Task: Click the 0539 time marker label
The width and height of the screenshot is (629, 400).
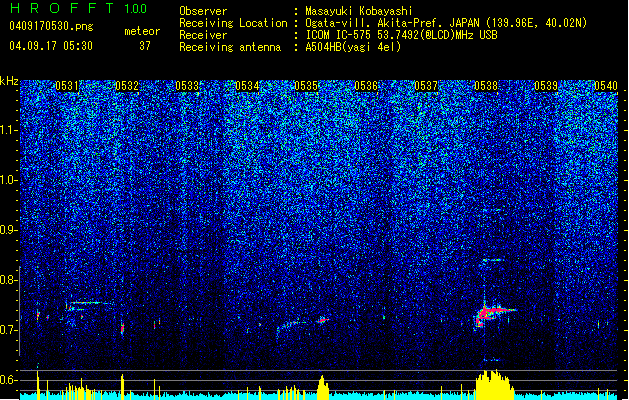Action: (546, 86)
